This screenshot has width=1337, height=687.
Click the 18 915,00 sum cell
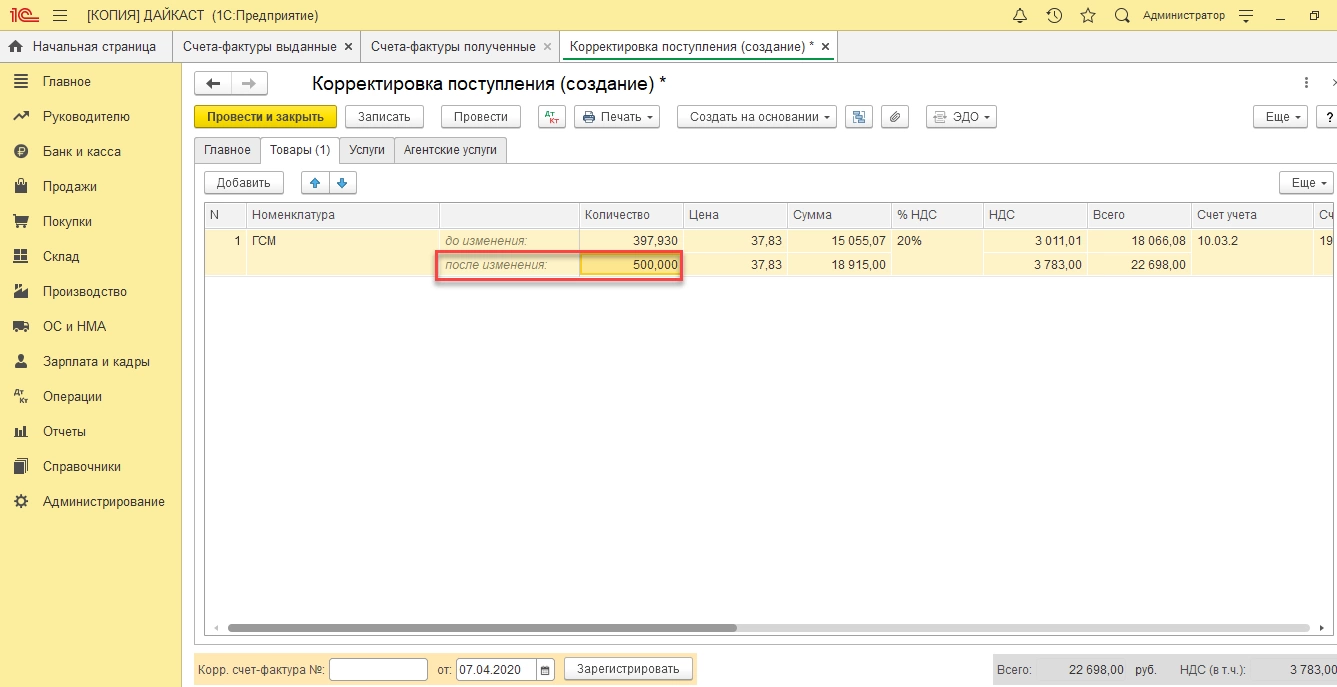tap(839, 265)
